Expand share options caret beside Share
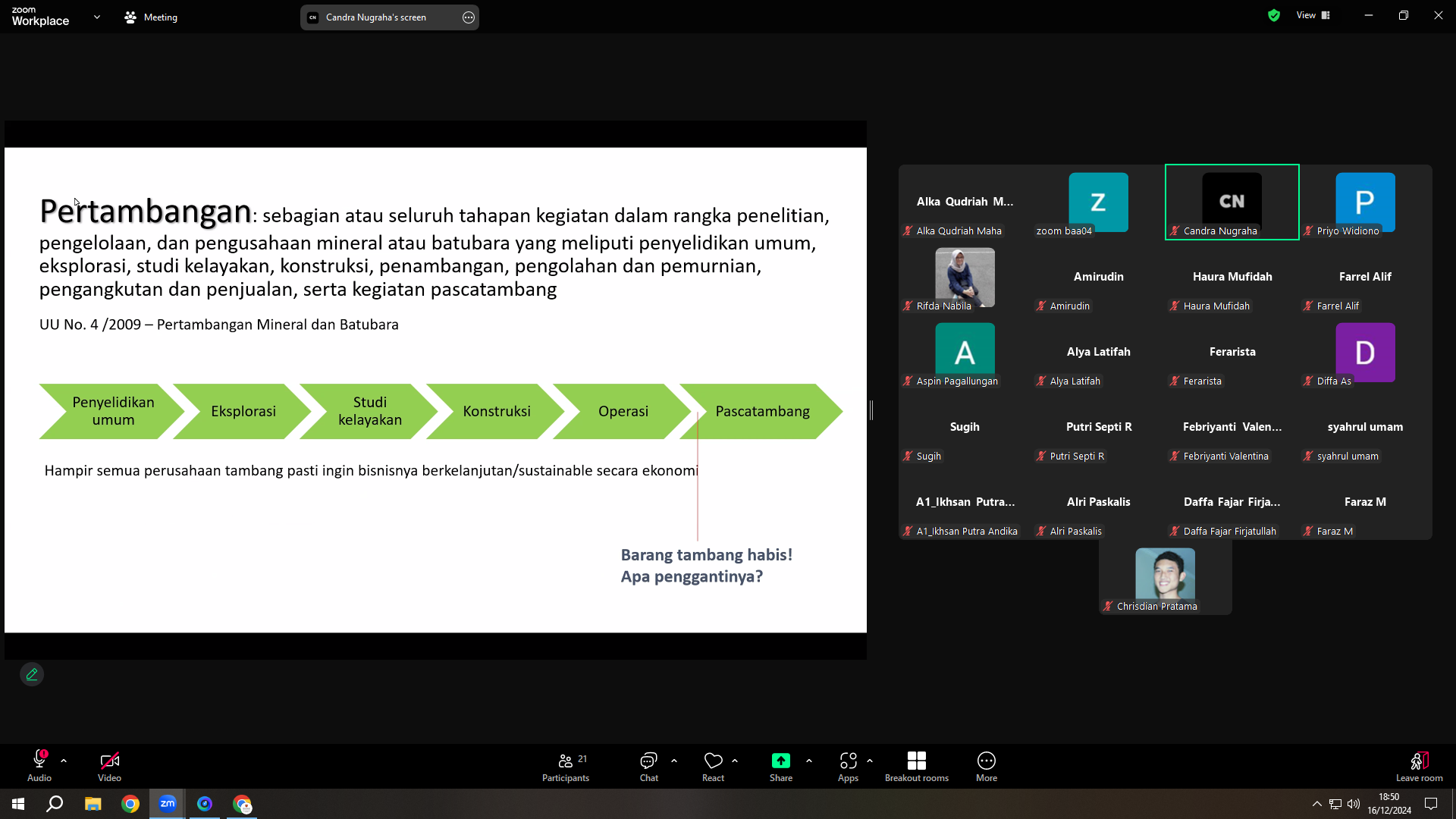 tap(809, 761)
